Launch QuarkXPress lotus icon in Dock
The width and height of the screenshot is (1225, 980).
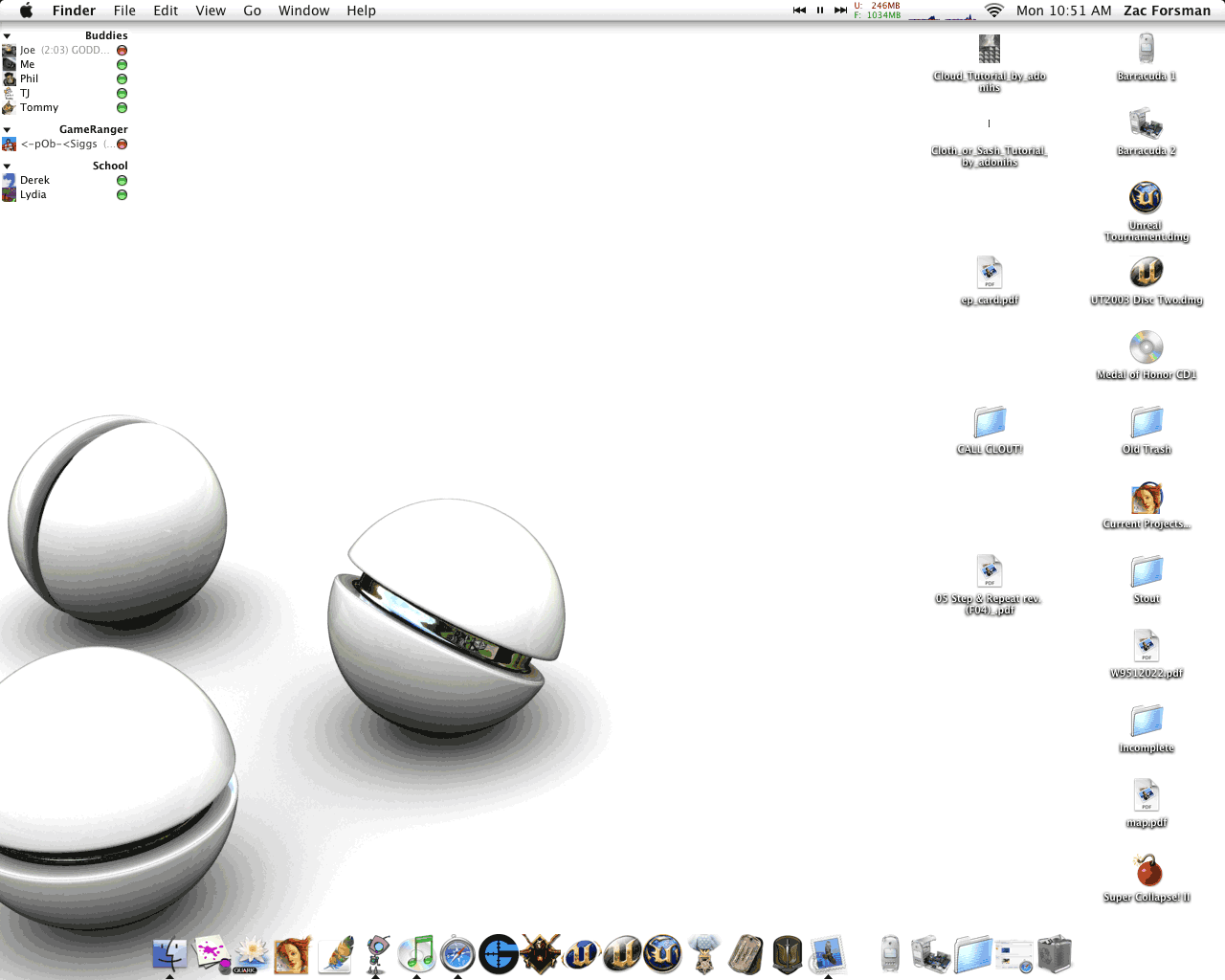(252, 954)
